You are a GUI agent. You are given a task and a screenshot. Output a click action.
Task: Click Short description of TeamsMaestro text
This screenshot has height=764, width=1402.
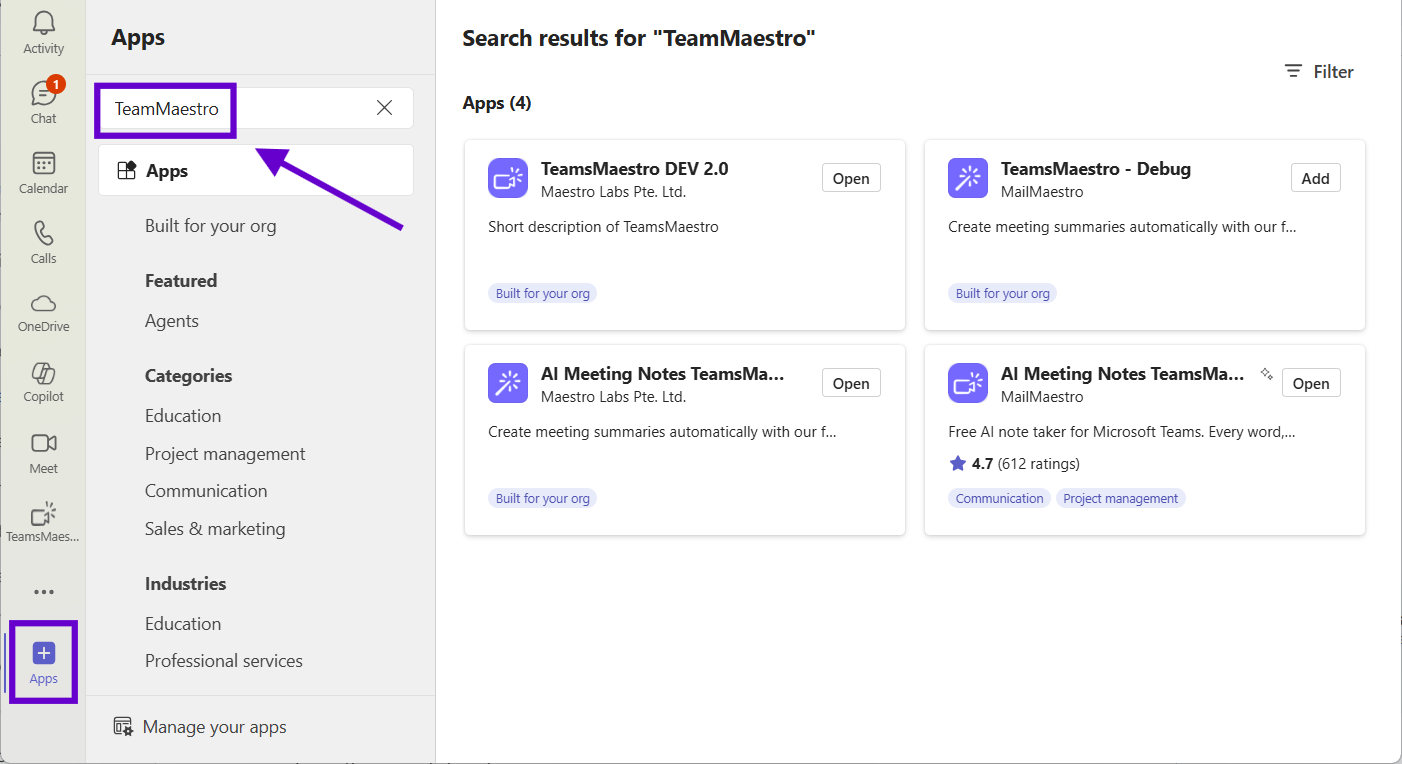point(603,227)
